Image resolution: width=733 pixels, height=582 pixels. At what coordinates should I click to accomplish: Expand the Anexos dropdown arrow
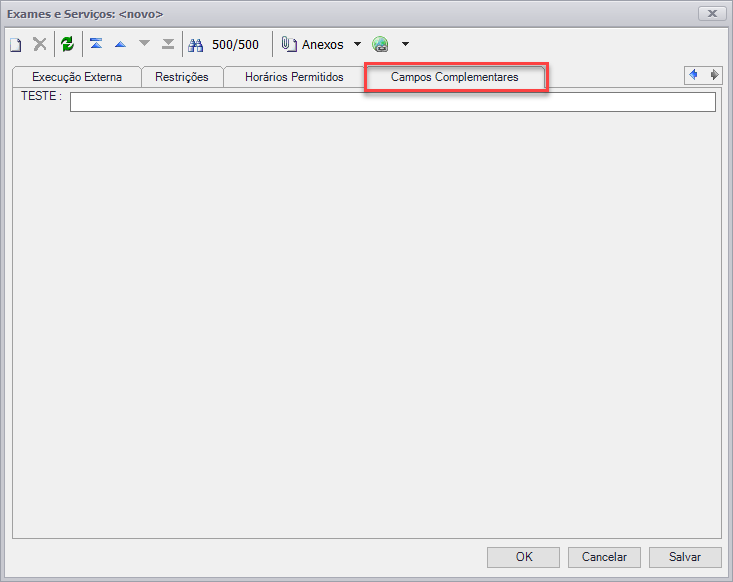tap(358, 44)
